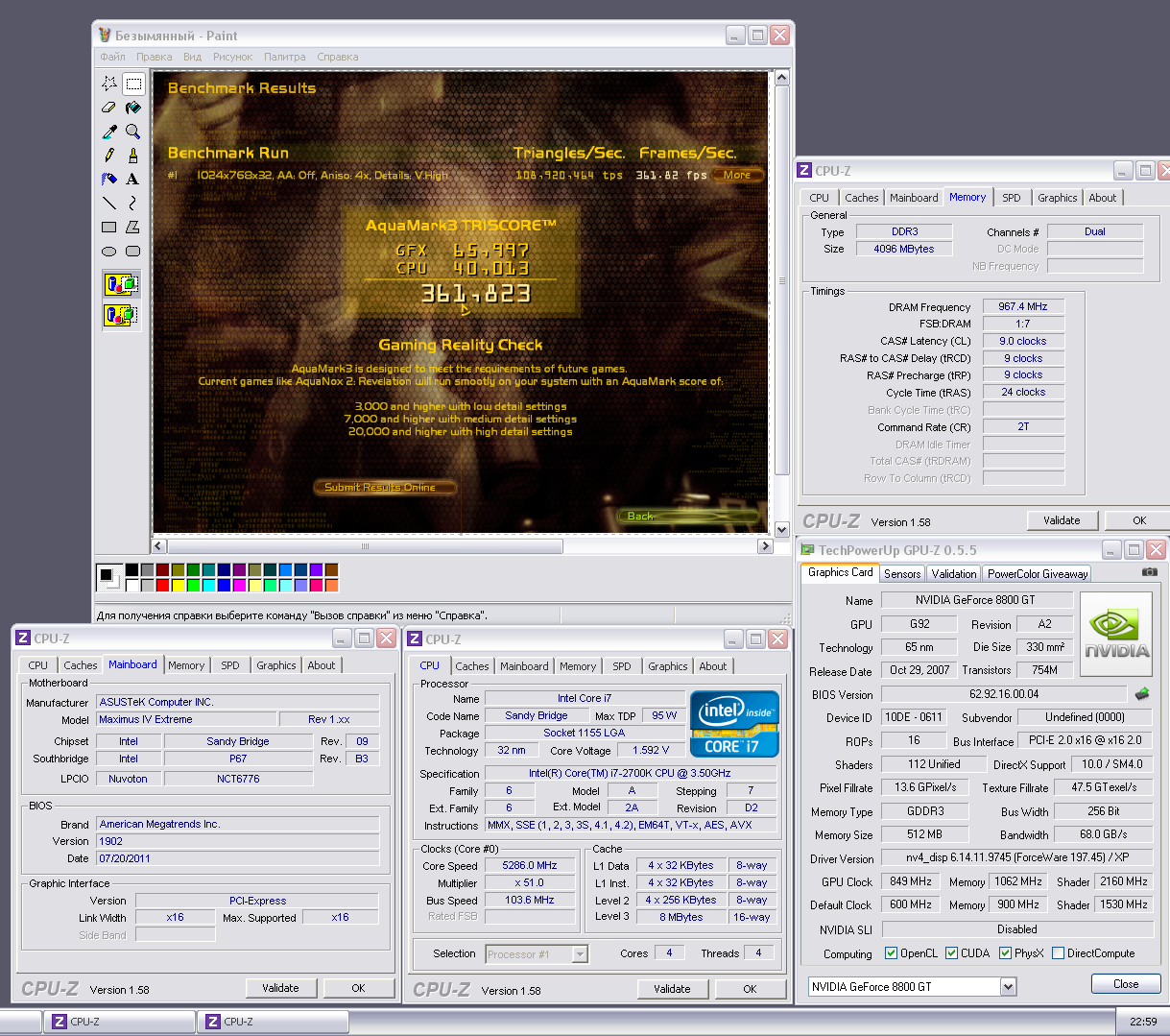The width and height of the screenshot is (1170, 1036).
Task: Switch to Caches tab in the processor CPU-Z window
Action: (x=472, y=666)
